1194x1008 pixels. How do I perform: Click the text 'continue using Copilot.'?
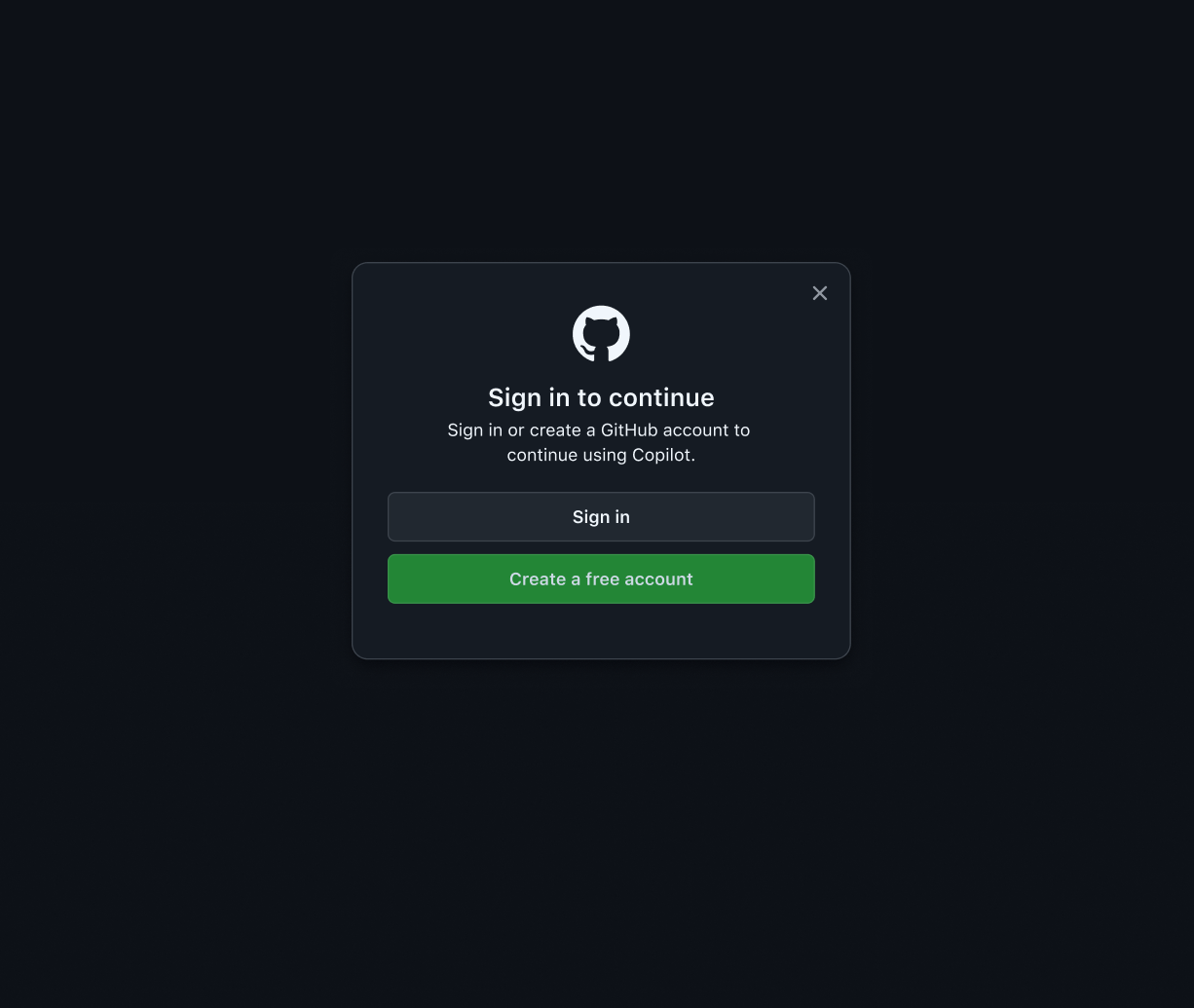[601, 455]
